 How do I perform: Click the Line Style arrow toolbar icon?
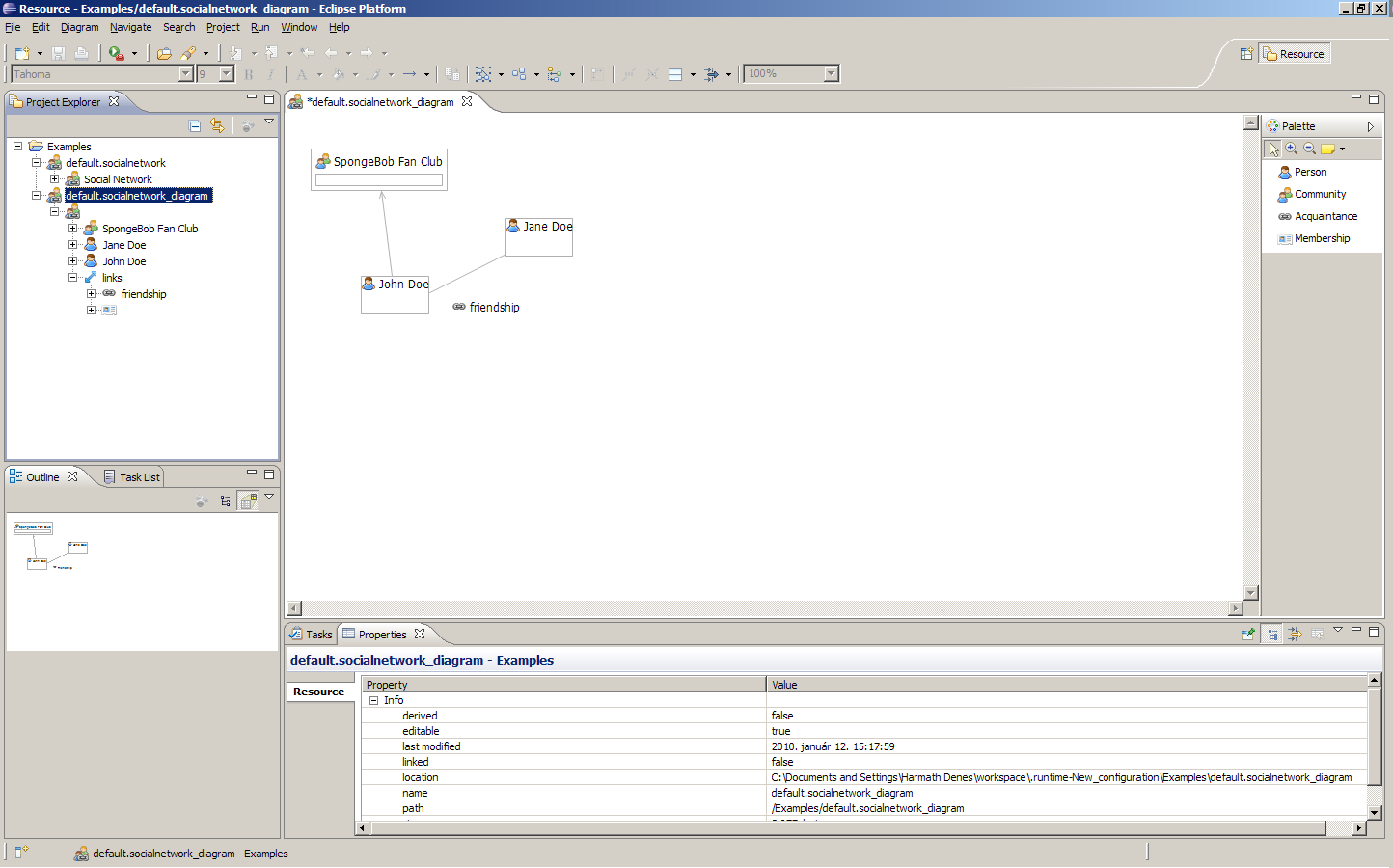coord(410,74)
